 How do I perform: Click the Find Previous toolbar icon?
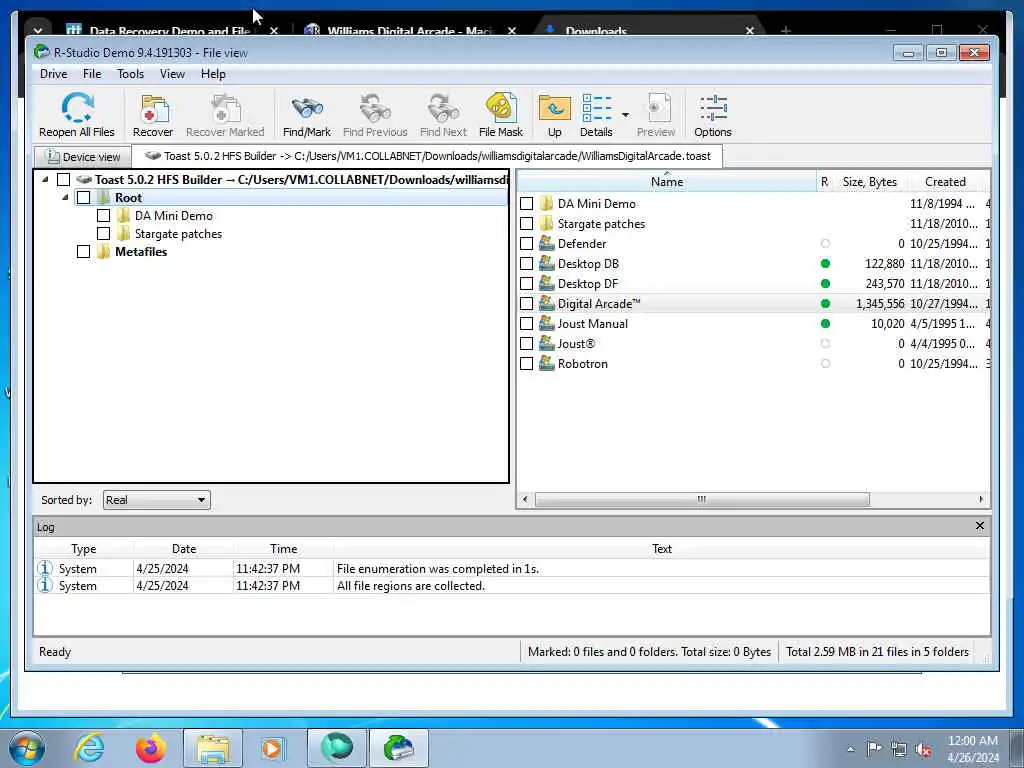pos(376,108)
